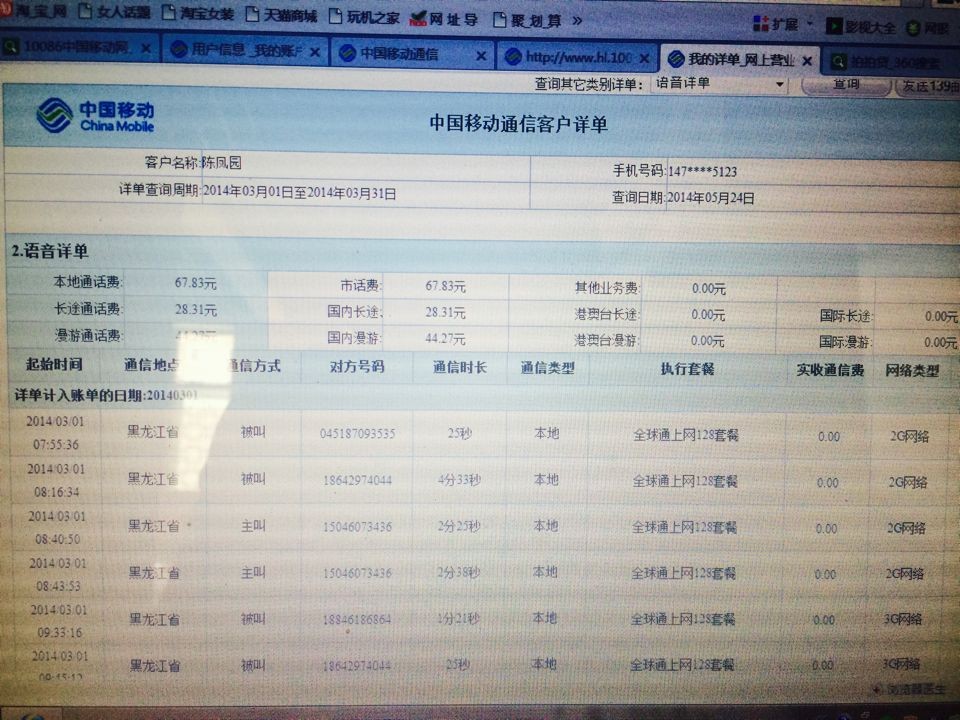Click the duration 1分21秒

(x=458, y=619)
